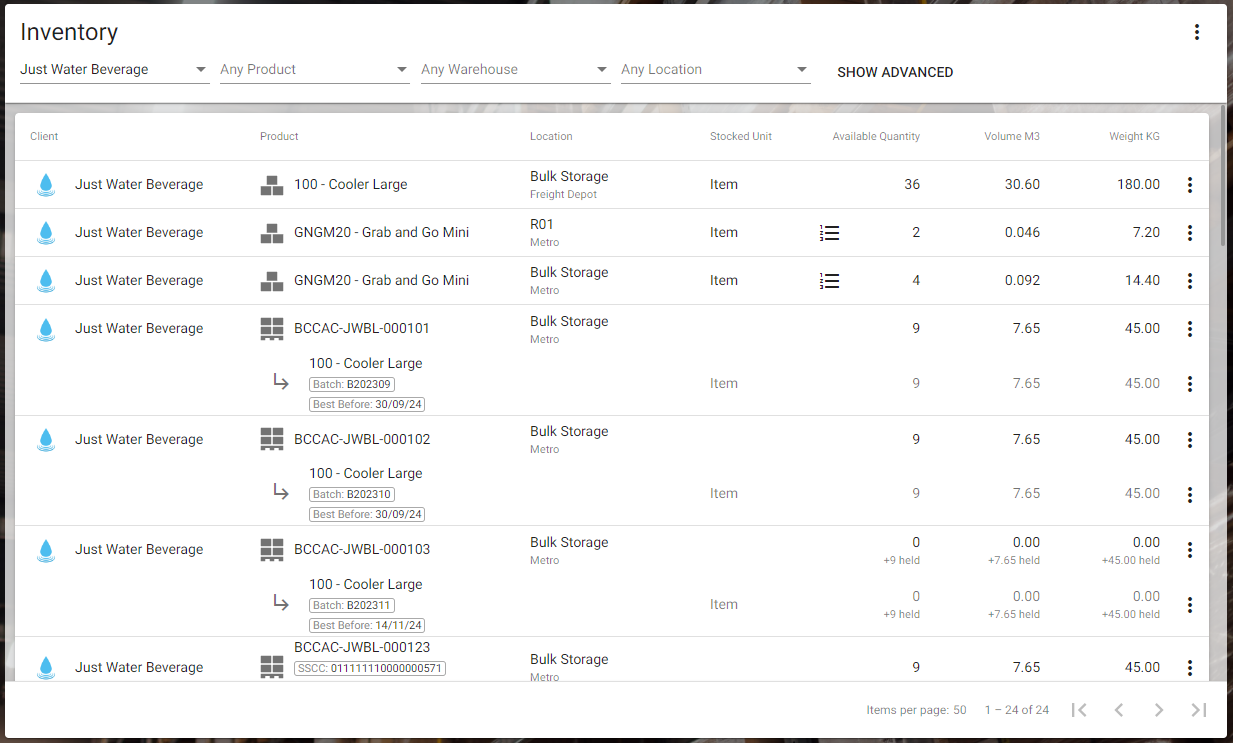Image resolution: width=1233 pixels, height=743 pixels.
Task: Open row menu for pallet BCCAC-JWBL-000102
Action: [1189, 440]
